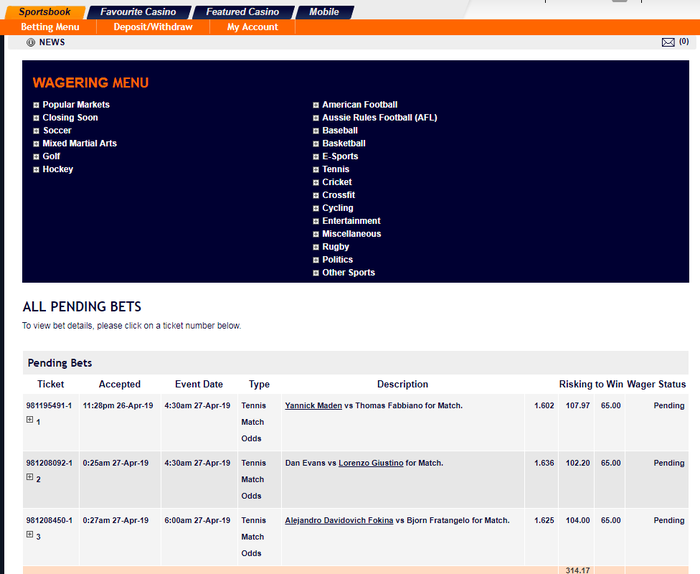
Task: Open ticket number 981195491-1
Action: (x=49, y=406)
